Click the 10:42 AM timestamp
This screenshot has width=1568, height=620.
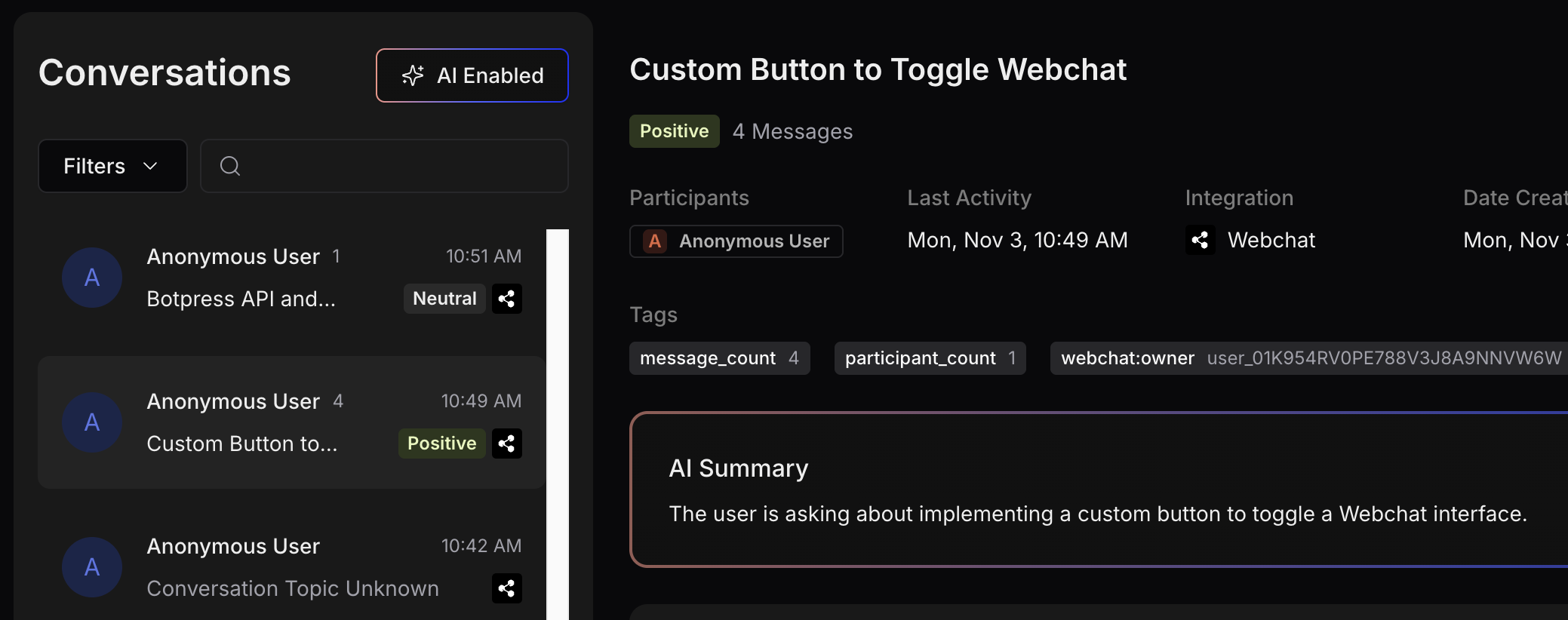[481, 546]
